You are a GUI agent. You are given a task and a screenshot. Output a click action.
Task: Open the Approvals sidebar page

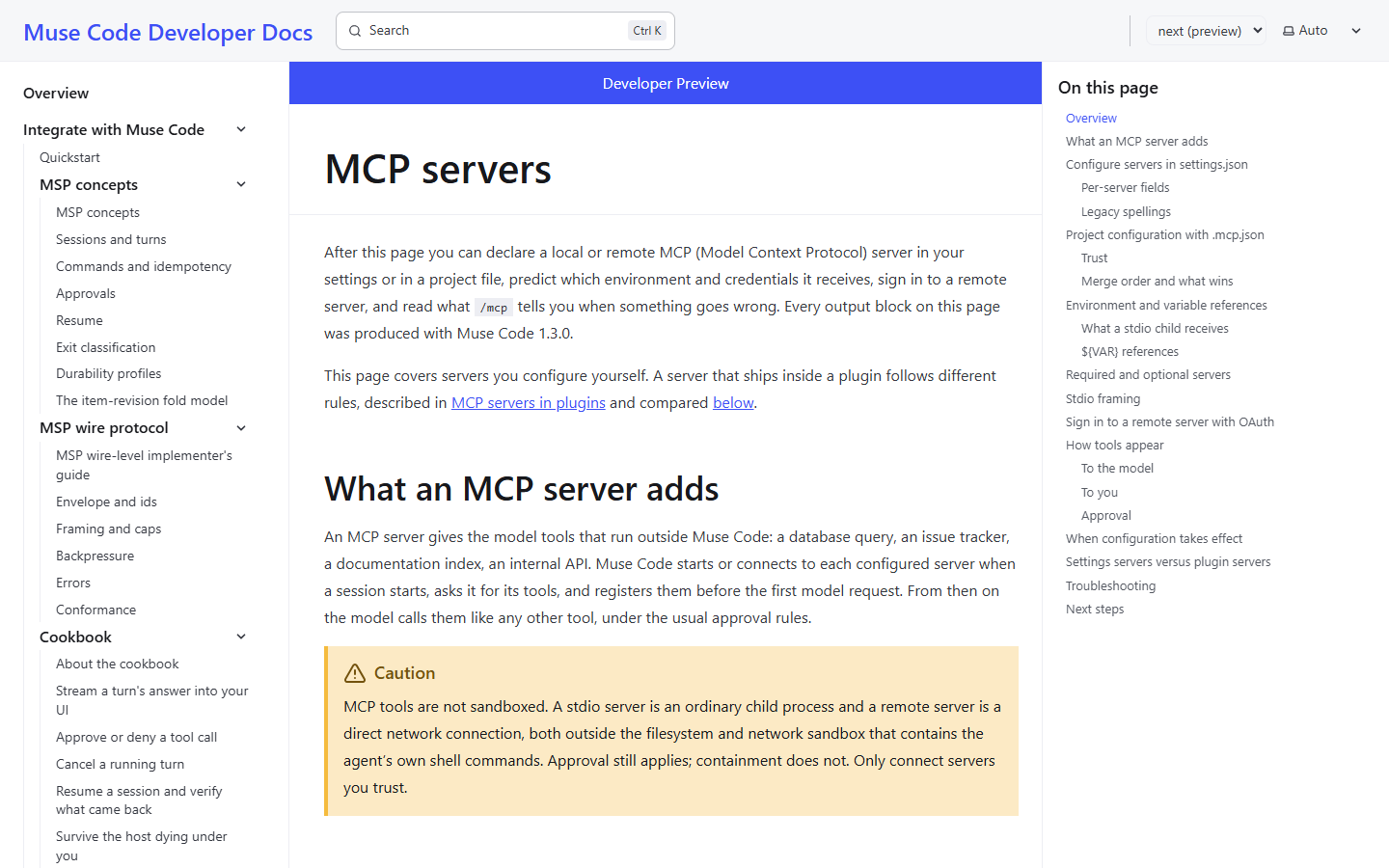[86, 293]
